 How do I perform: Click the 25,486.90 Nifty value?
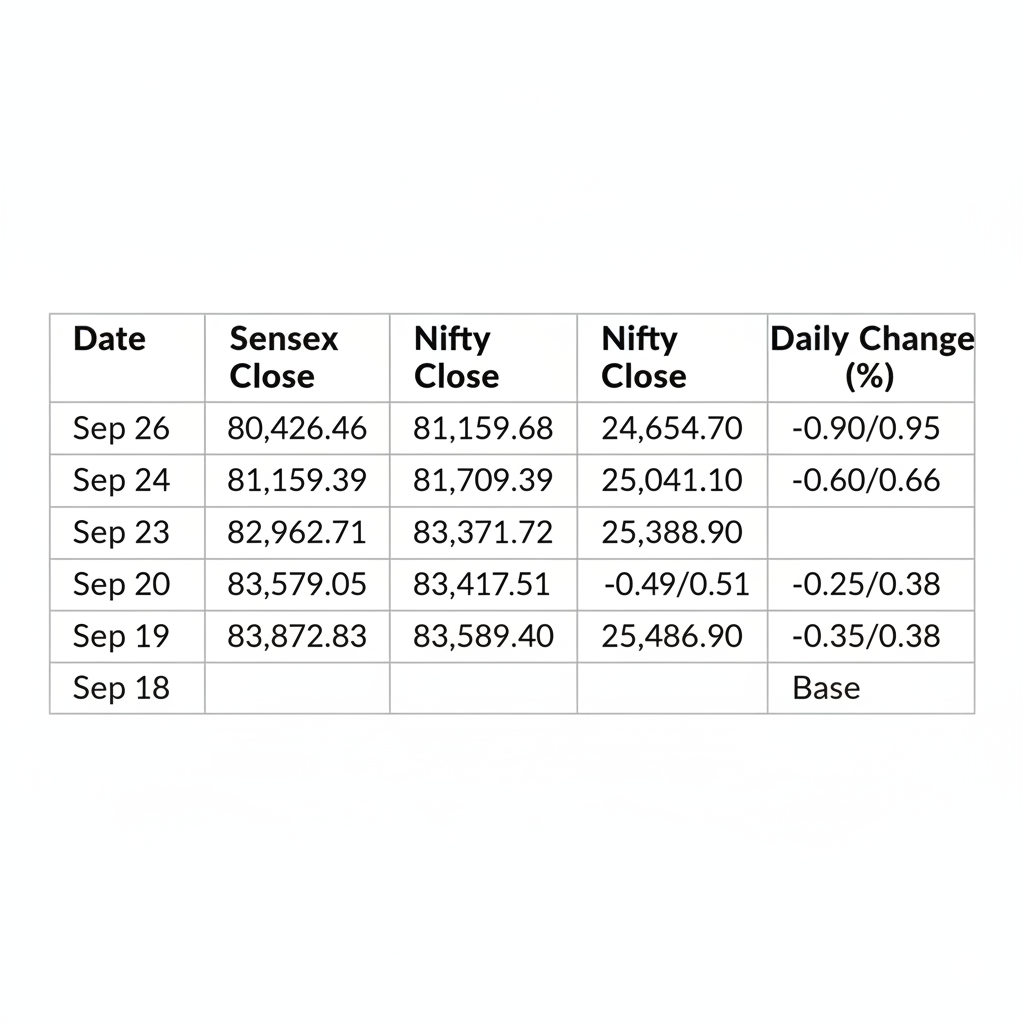672,637
